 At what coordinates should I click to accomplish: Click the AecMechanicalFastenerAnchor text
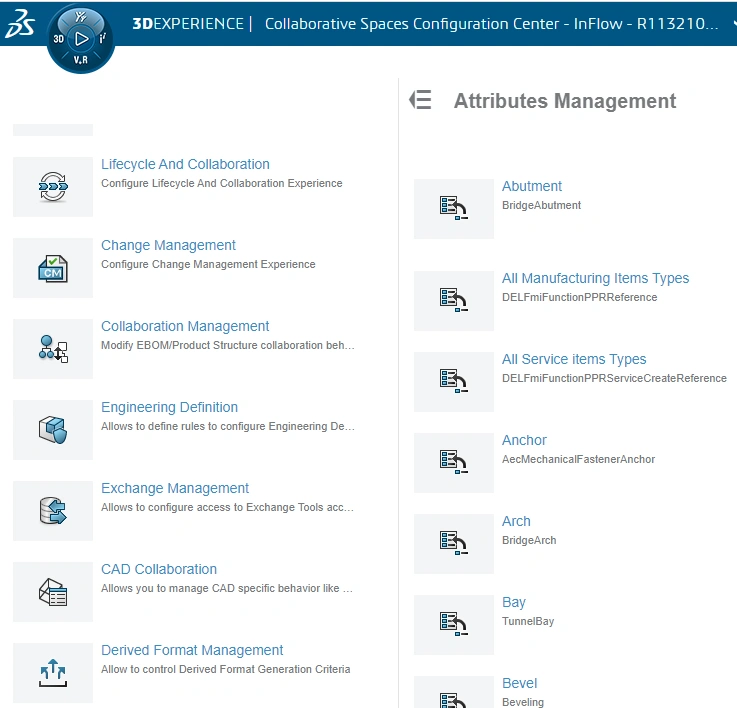578,459
